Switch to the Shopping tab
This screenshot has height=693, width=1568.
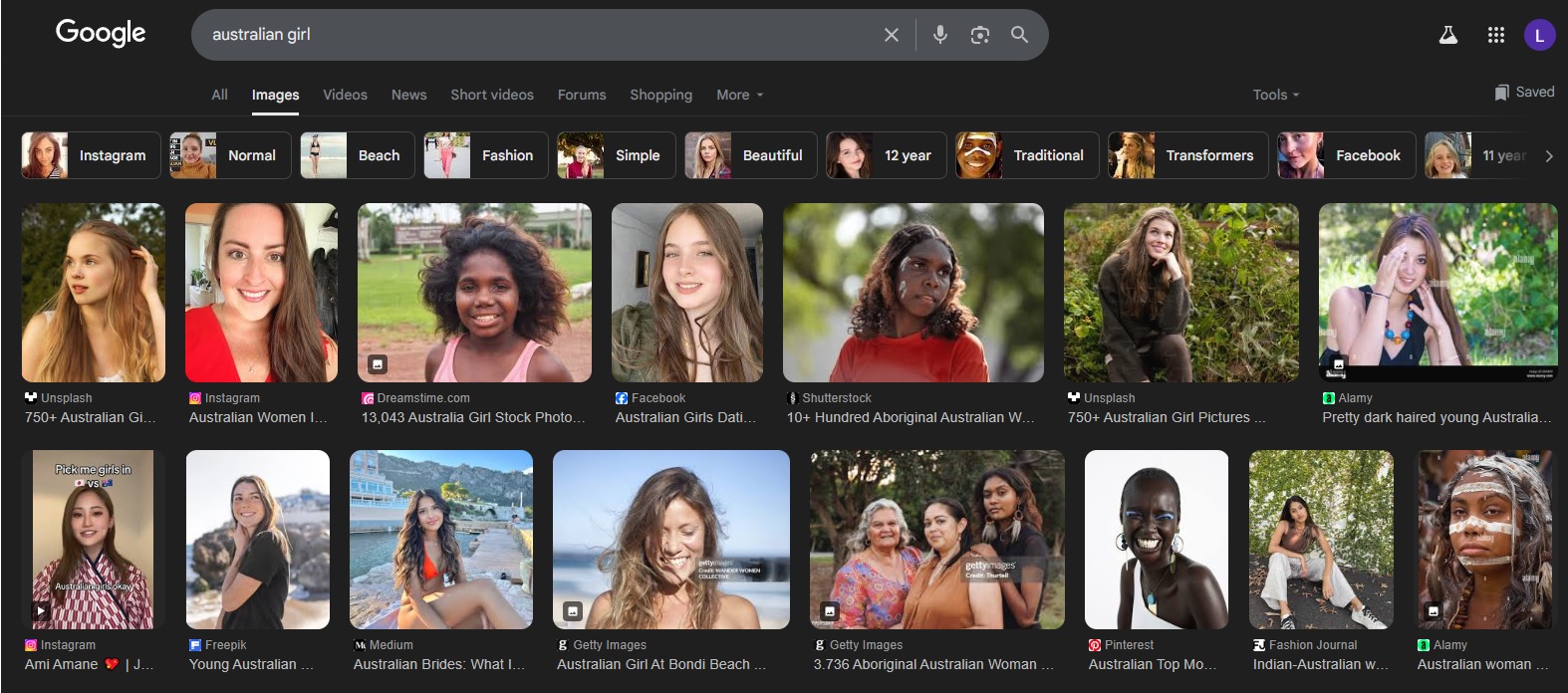[660, 95]
